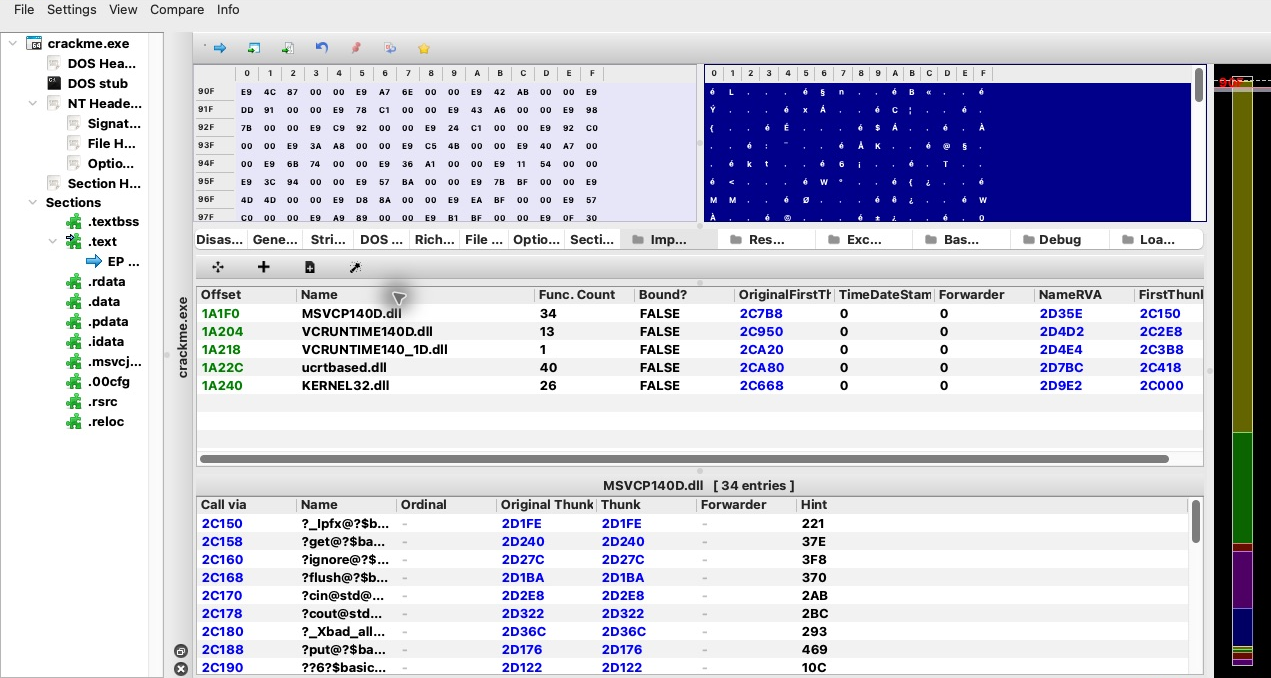Sort imports by the Name column header

coord(415,295)
